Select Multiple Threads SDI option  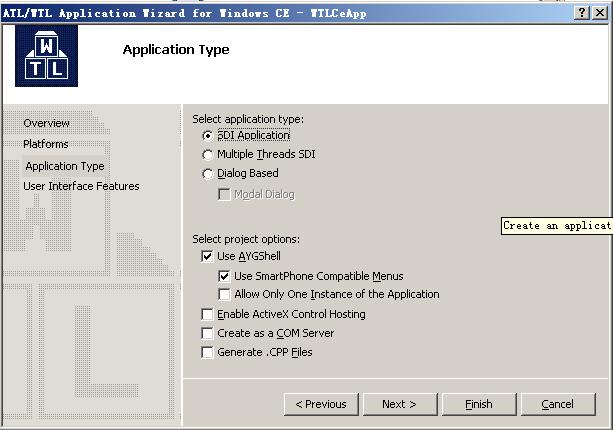coord(208,155)
